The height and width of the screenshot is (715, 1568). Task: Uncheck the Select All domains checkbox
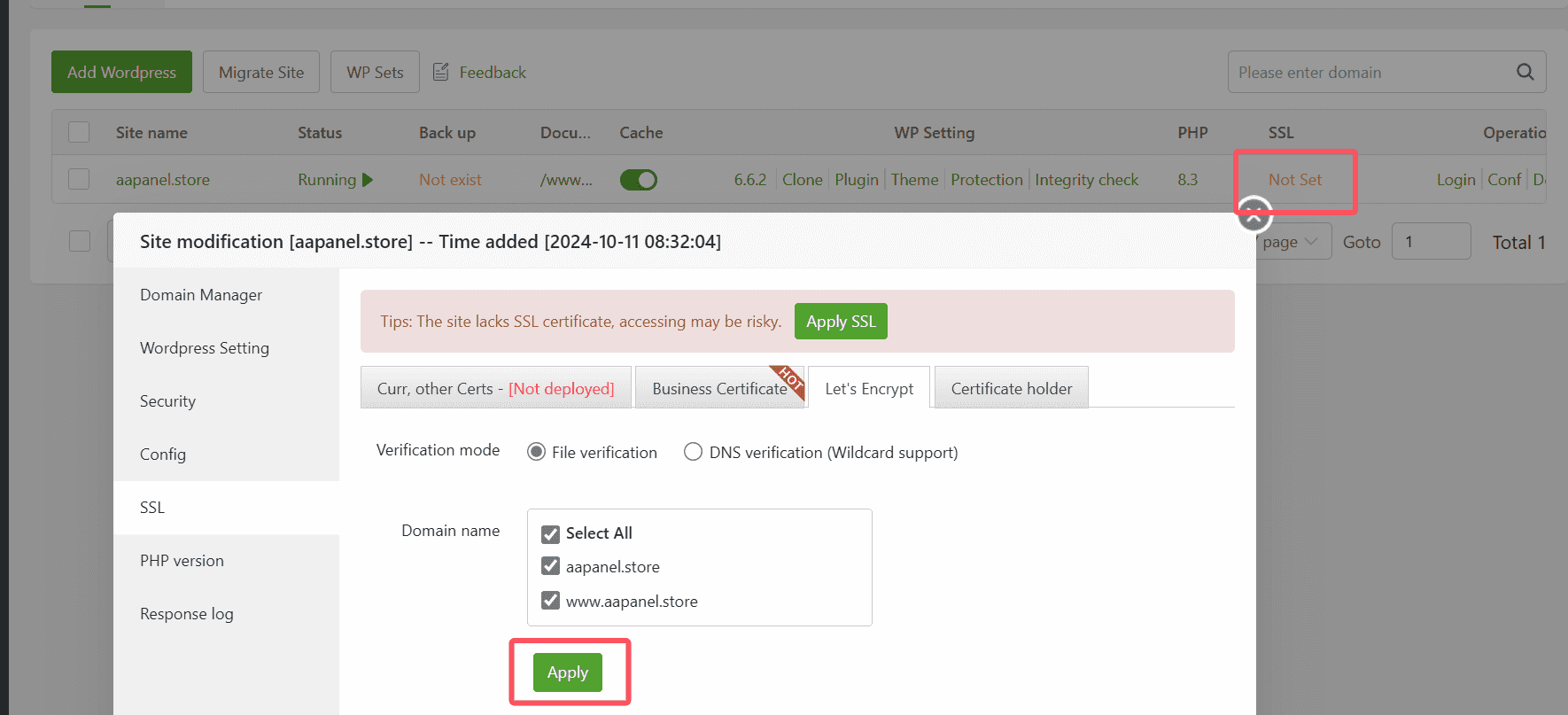[550, 533]
